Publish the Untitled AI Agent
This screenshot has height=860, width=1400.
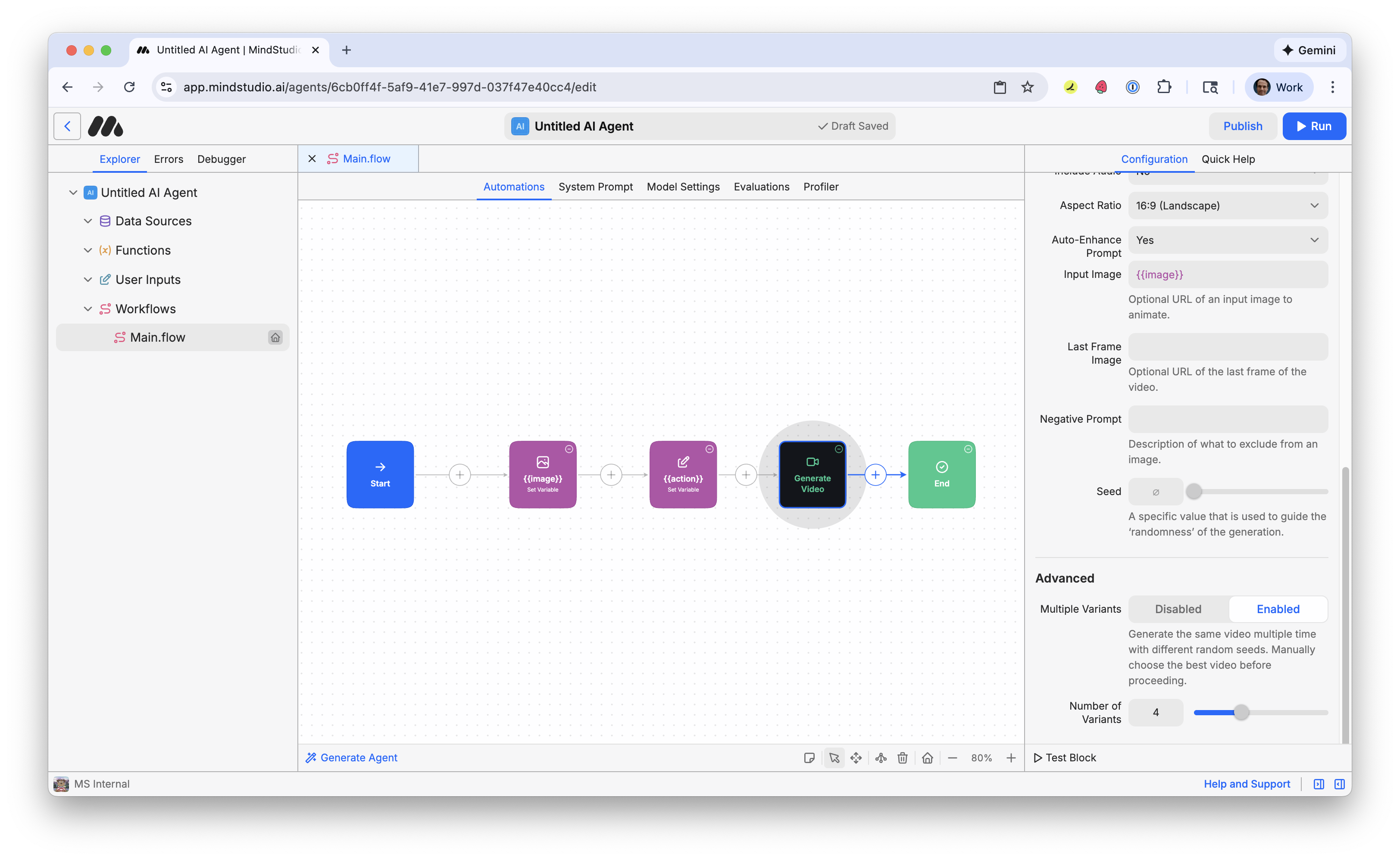click(x=1242, y=126)
